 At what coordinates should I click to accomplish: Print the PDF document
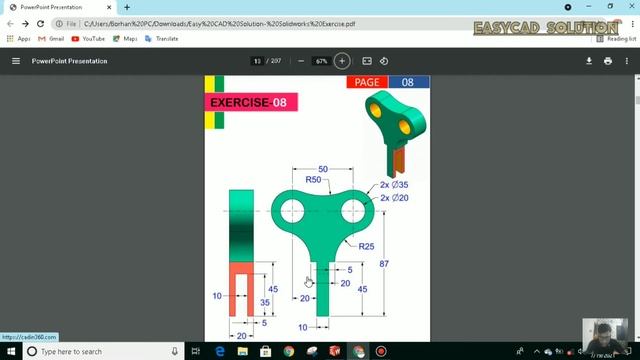click(608, 61)
